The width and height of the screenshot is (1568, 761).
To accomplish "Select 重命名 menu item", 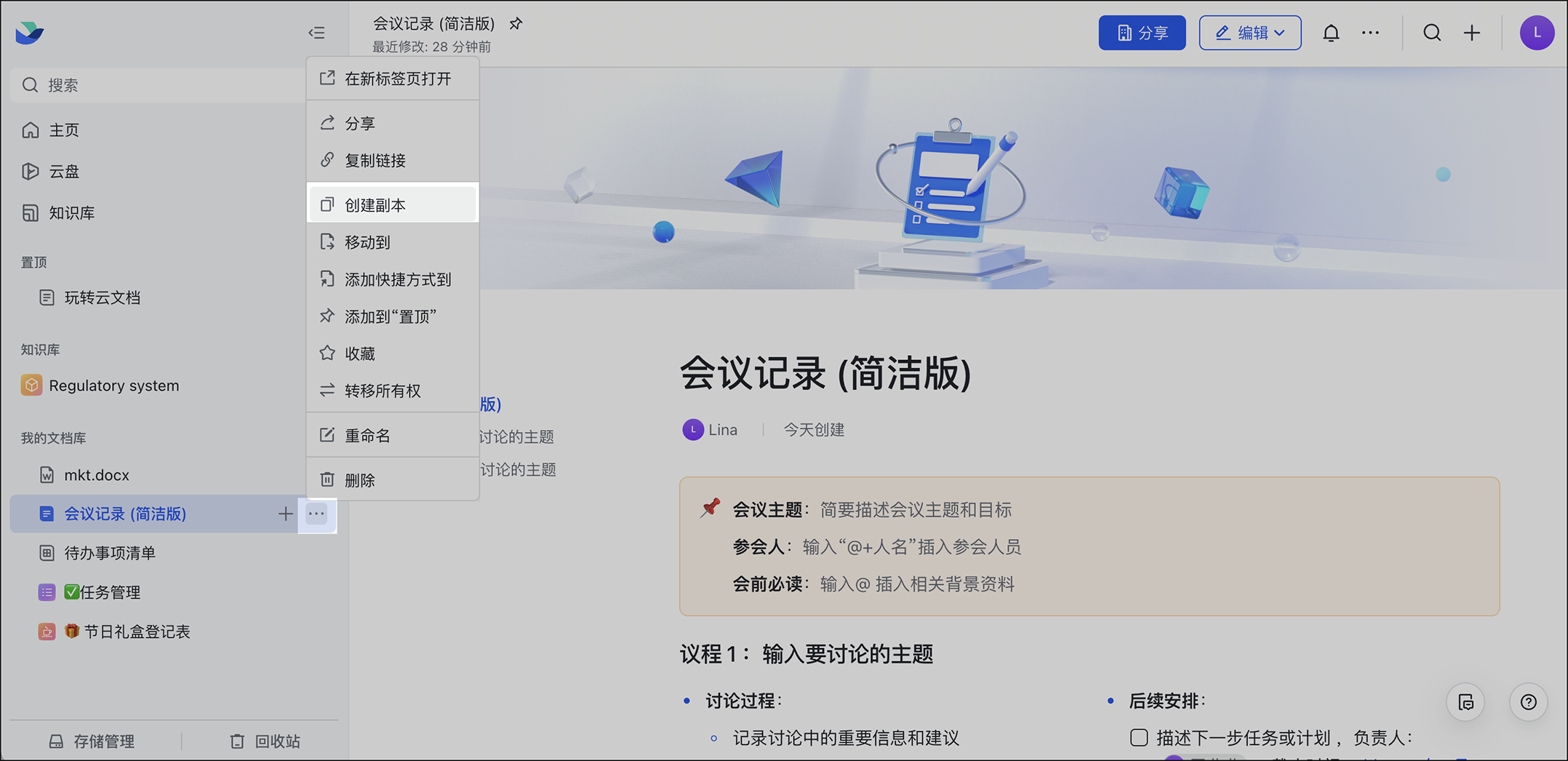I will click(393, 436).
